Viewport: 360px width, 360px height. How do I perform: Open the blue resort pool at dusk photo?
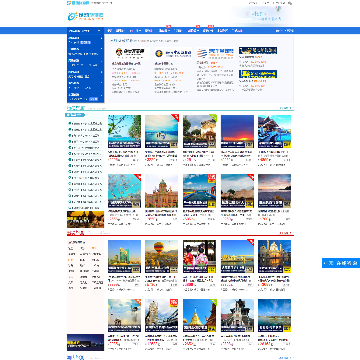[274, 131]
